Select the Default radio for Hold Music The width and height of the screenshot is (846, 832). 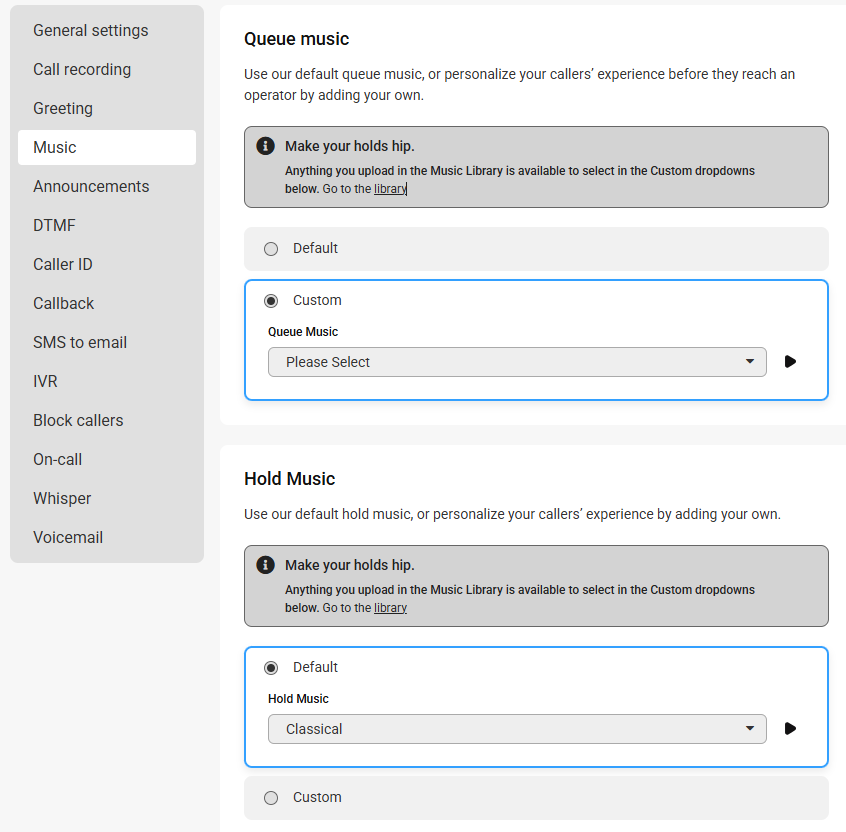point(271,668)
